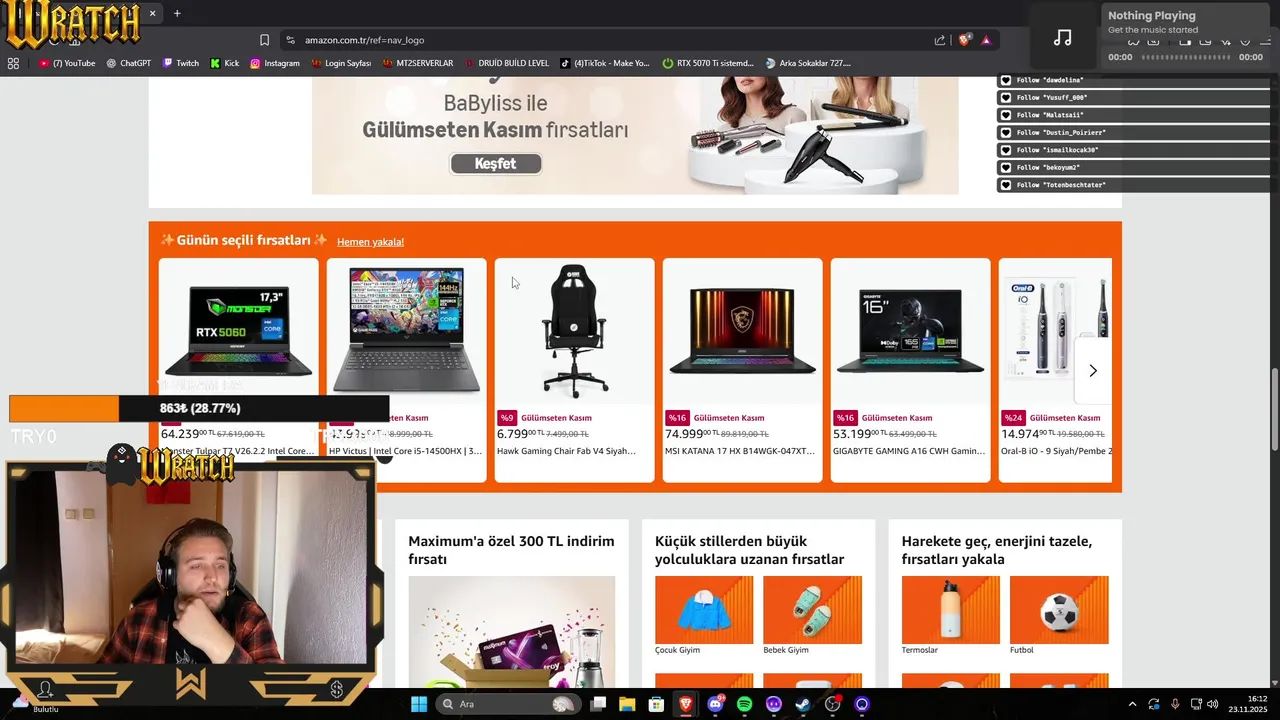Image resolution: width=1280 pixels, height=720 pixels.
Task: Click the 74.999 TL price text
Action: (x=690, y=434)
